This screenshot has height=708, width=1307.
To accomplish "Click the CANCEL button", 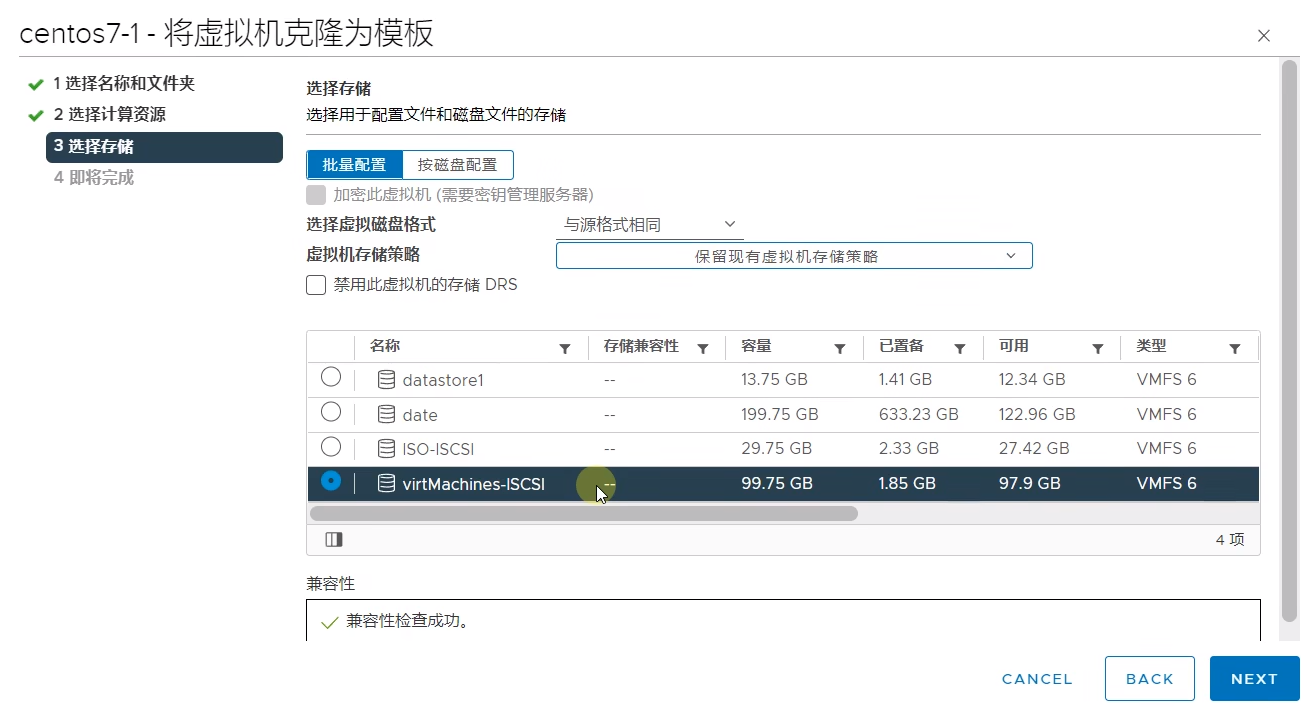I will click(x=1036, y=678).
